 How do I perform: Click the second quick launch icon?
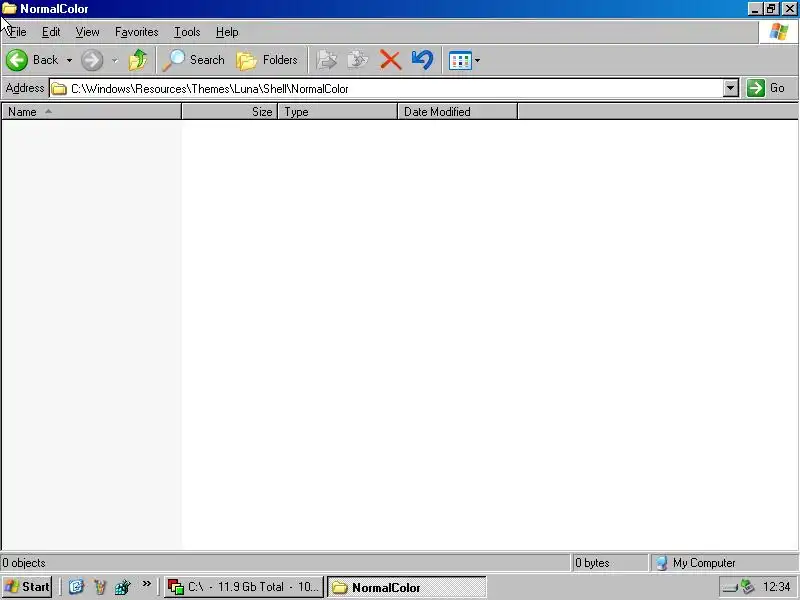click(99, 587)
